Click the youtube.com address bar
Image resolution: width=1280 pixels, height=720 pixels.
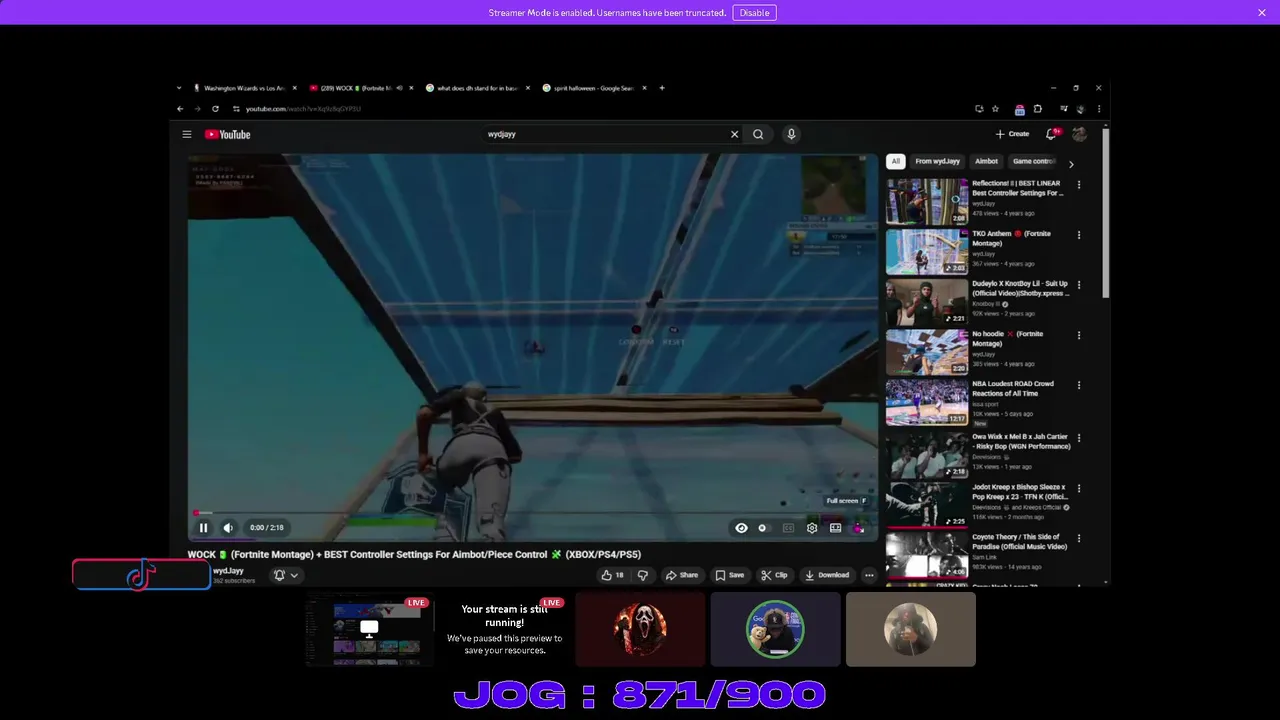[600, 108]
